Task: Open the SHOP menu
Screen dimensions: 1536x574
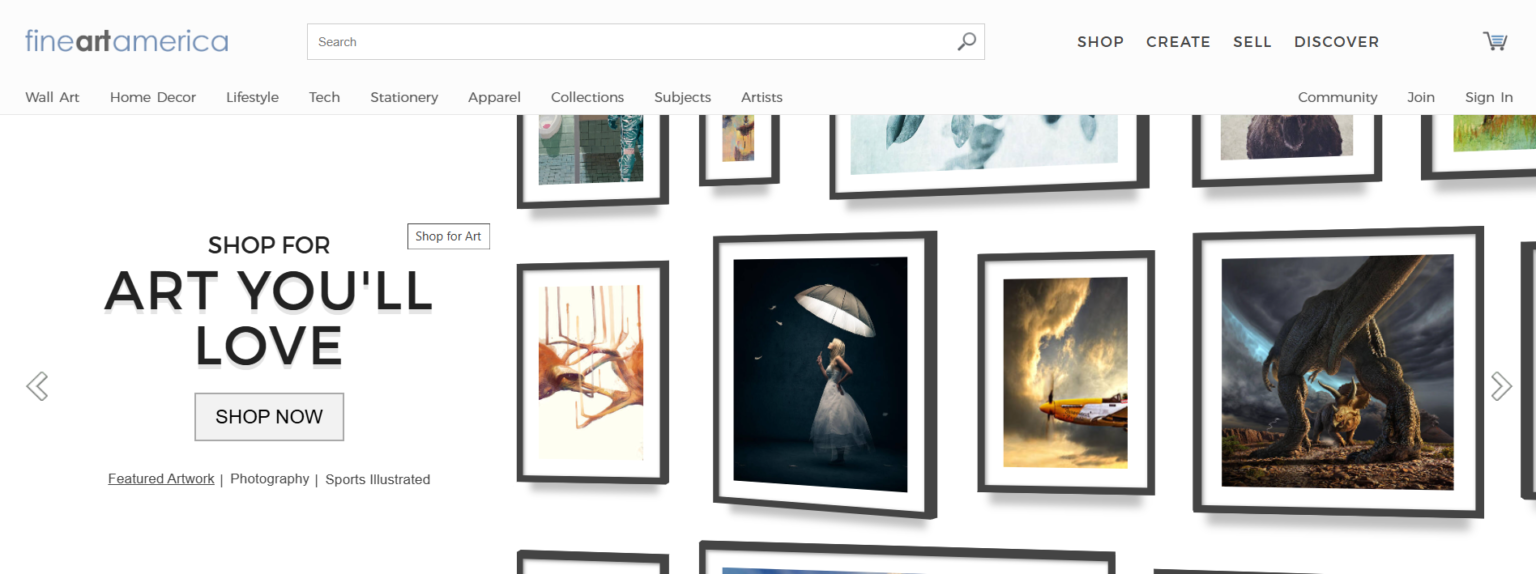Action: [1100, 42]
